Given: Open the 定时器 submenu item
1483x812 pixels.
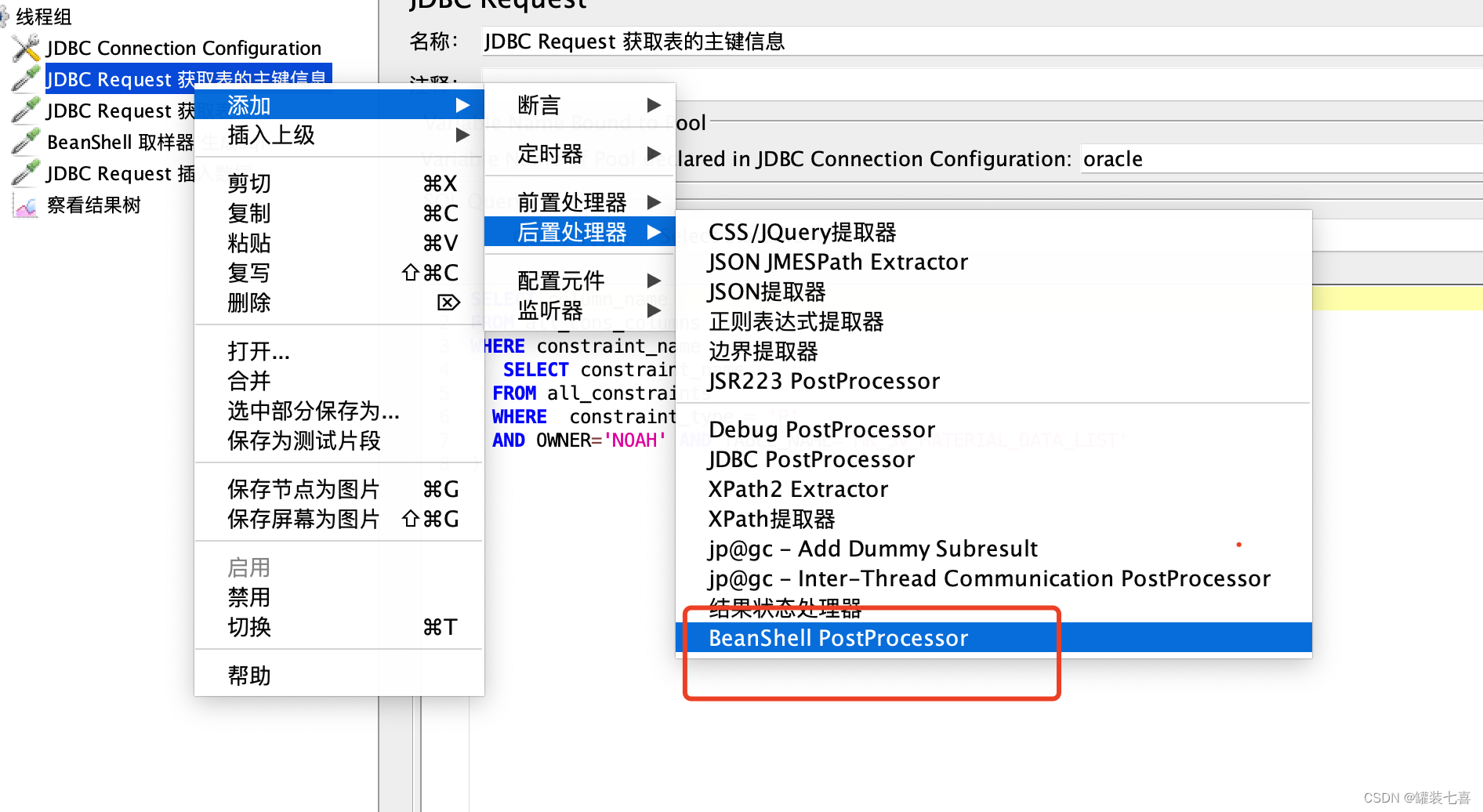Looking at the screenshot, I should [580, 154].
